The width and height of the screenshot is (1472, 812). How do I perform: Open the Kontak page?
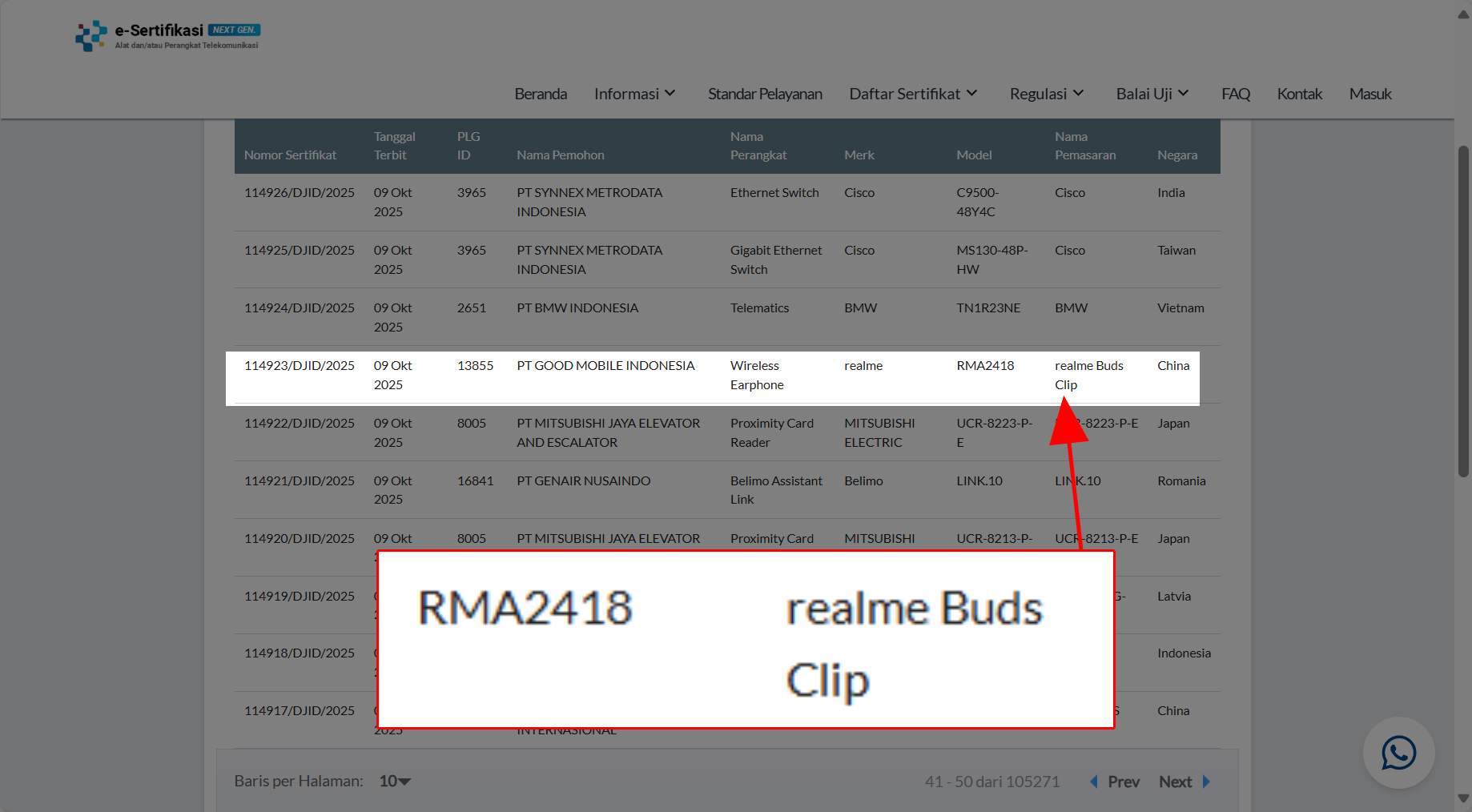click(x=1299, y=94)
